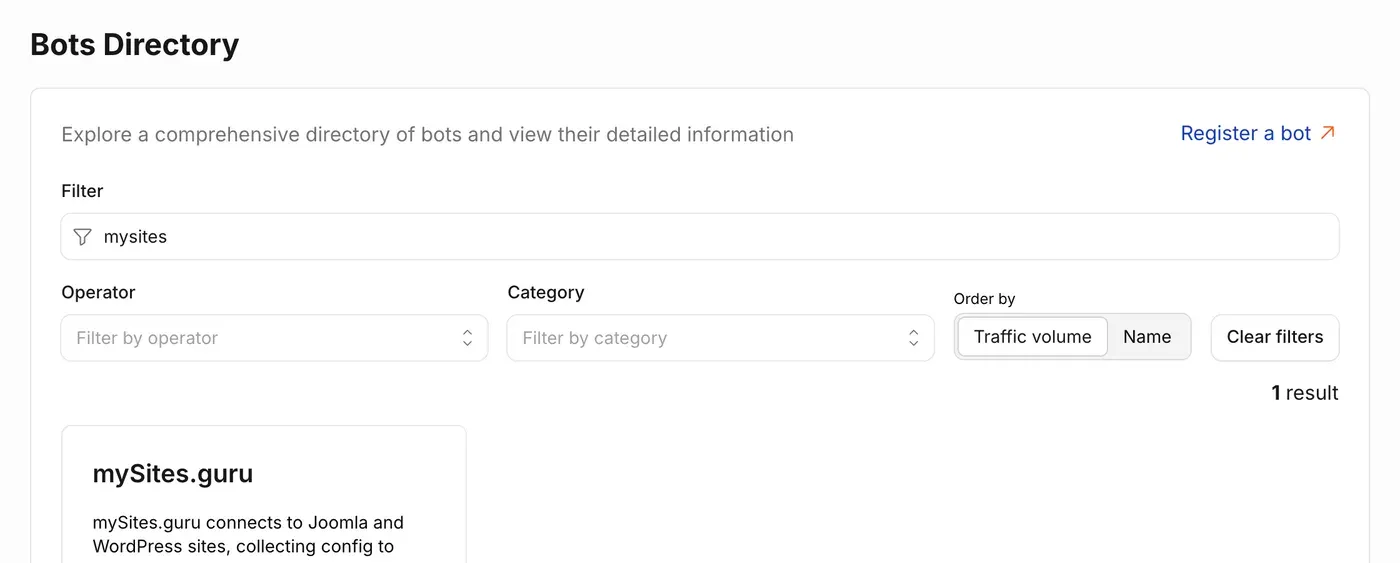Click the Clear filters button
This screenshot has height=563, width=1400.
pos(1275,337)
